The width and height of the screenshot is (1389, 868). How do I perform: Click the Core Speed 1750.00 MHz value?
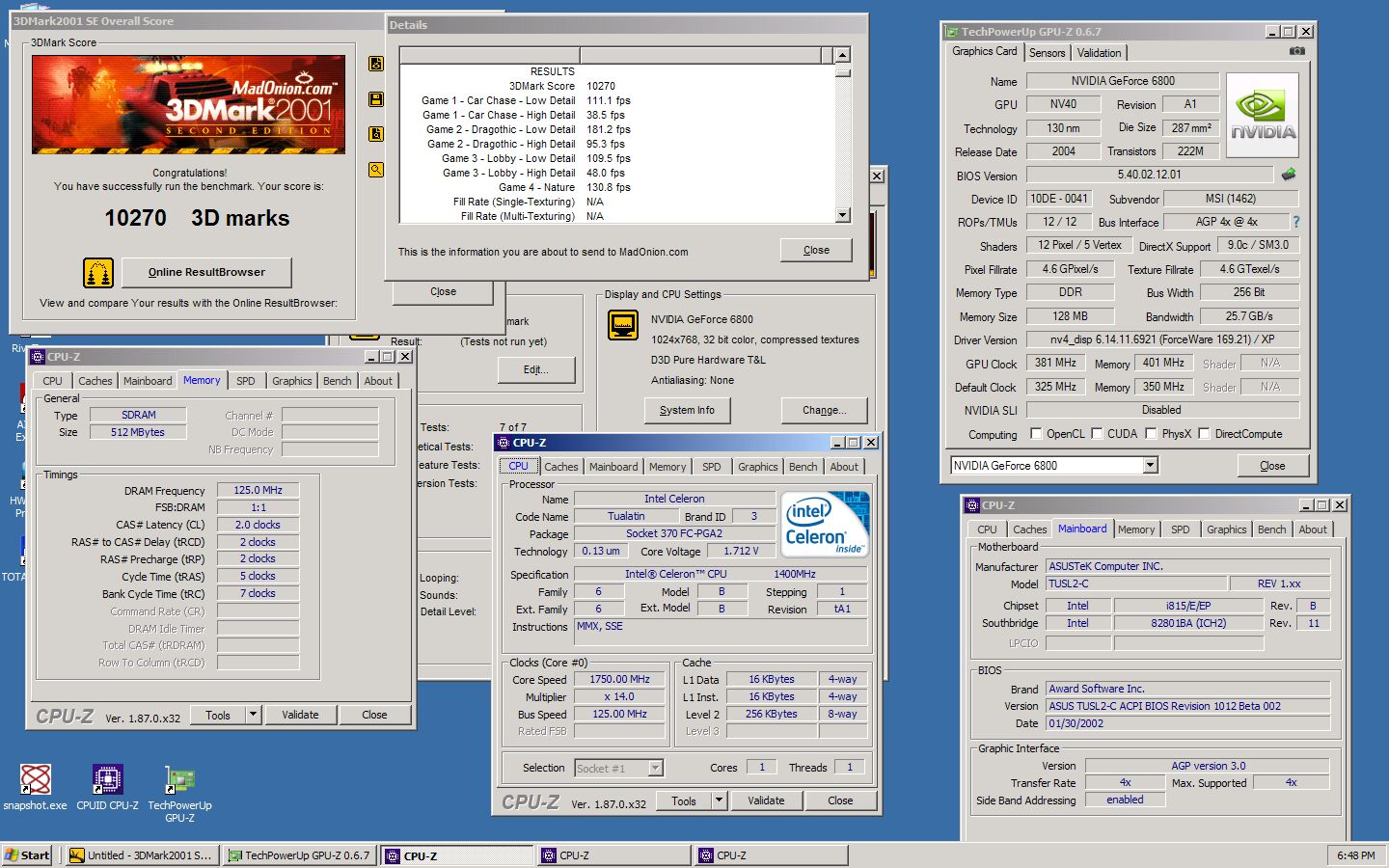(x=619, y=679)
